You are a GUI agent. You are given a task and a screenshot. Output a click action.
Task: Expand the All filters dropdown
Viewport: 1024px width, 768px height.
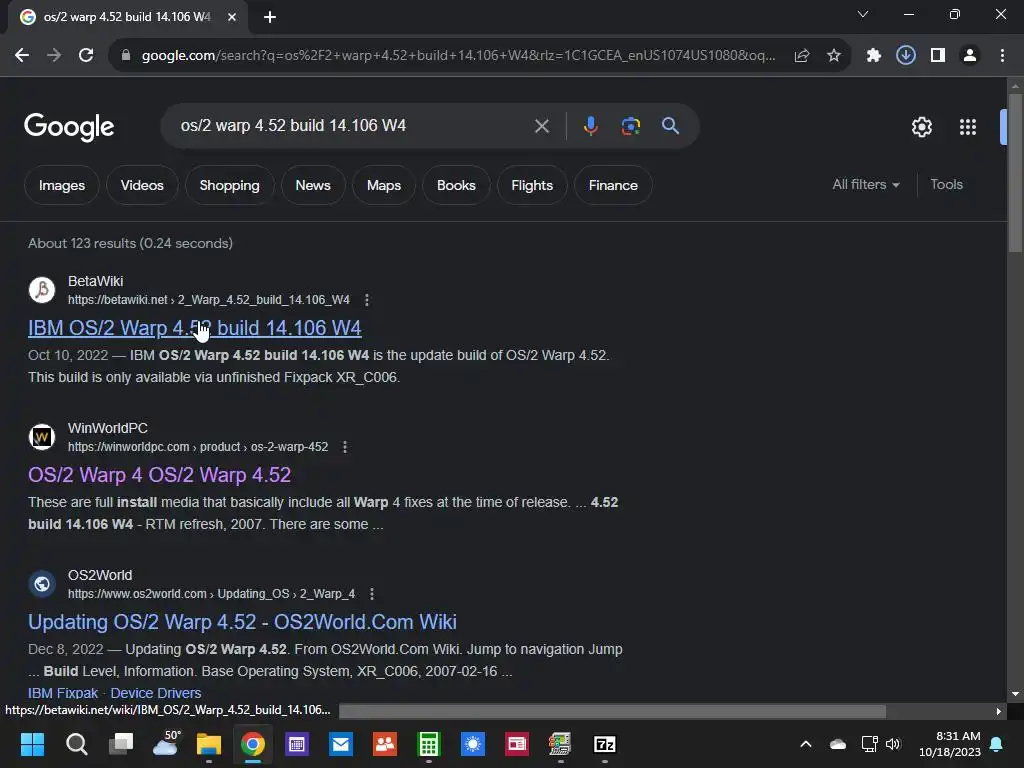pos(865,185)
